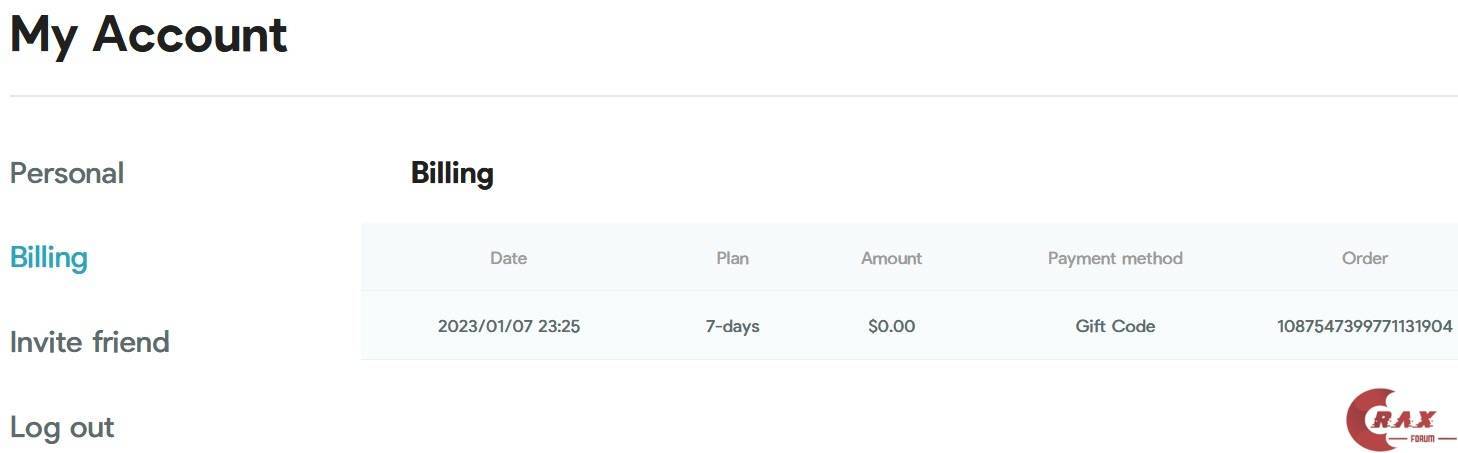The width and height of the screenshot is (1458, 453).
Task: Click the My Account page title
Action: pyautogui.click(x=148, y=35)
